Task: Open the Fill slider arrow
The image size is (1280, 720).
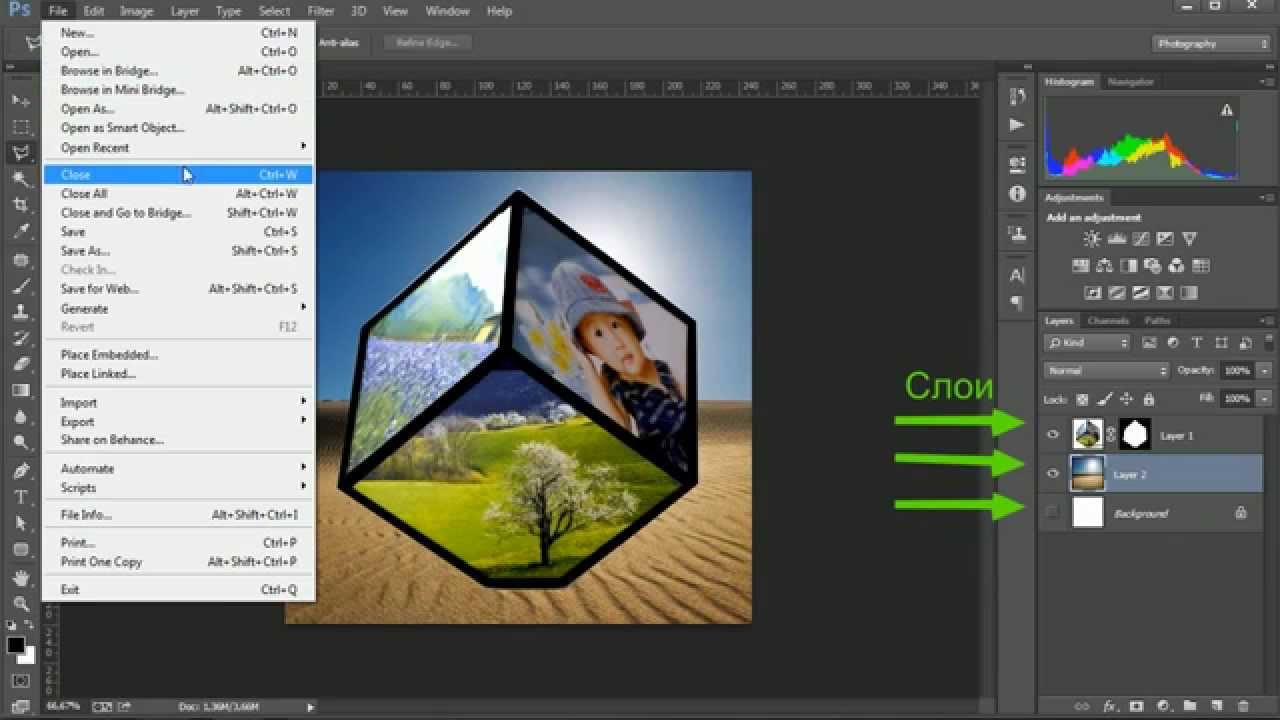Action: (1264, 398)
